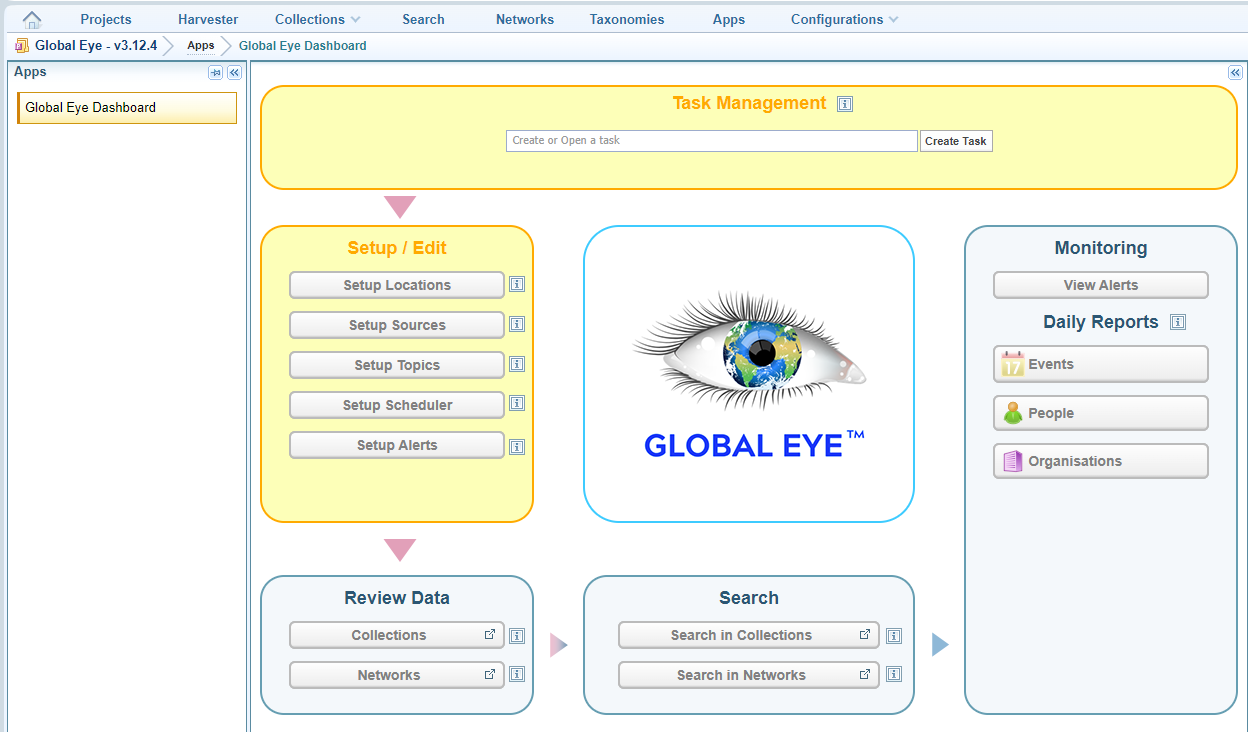Collapse the Apps left panel
Screen dimensions: 1248x732
(x=234, y=73)
